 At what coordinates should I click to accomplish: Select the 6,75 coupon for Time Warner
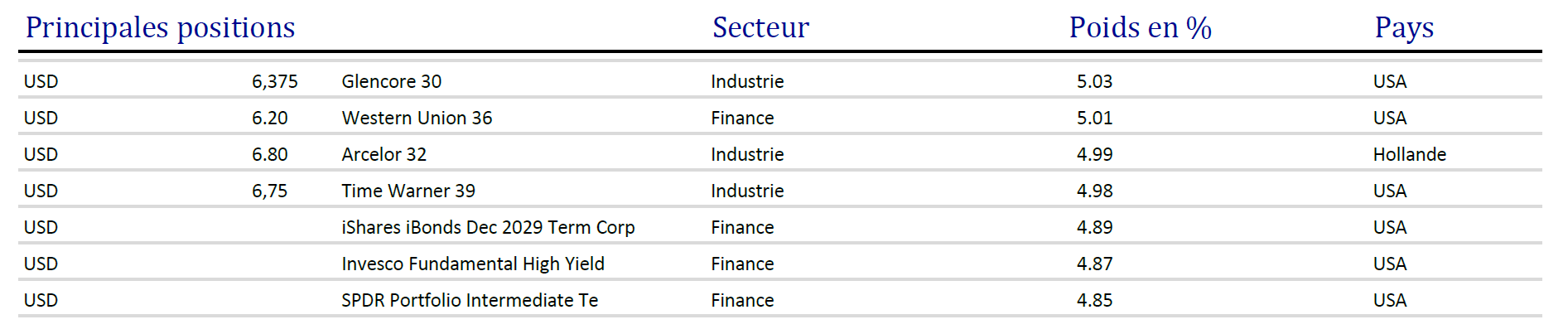click(x=269, y=191)
